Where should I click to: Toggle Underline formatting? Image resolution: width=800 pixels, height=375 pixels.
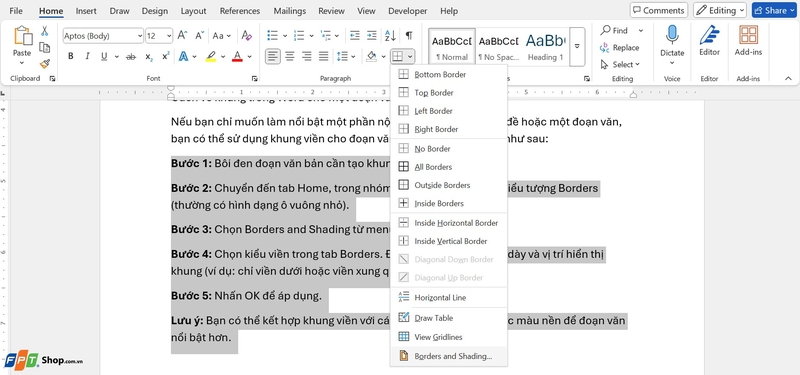(104, 57)
